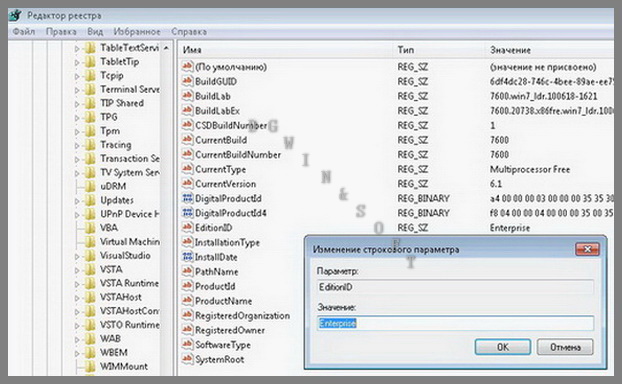
Task: Select the VSTA folder icon
Action: tap(90, 269)
